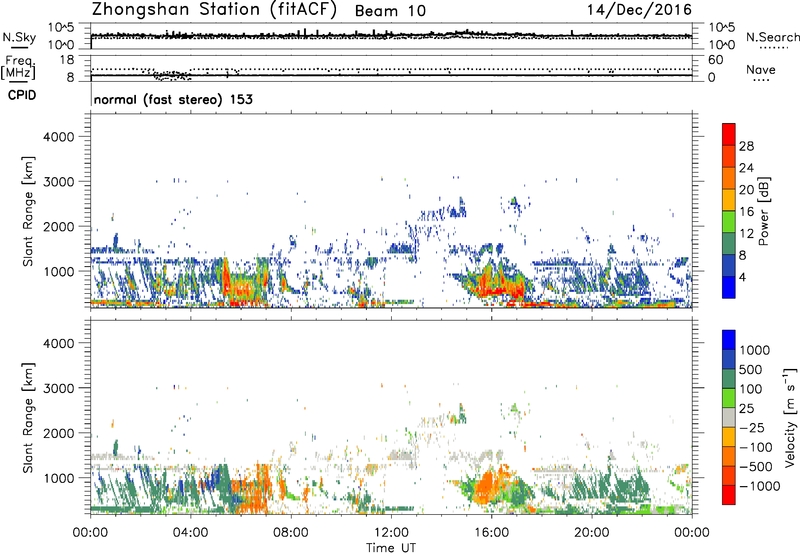The image size is (800, 554).
Task: Click the "1000" tick on the power panel
Action: tap(58, 271)
